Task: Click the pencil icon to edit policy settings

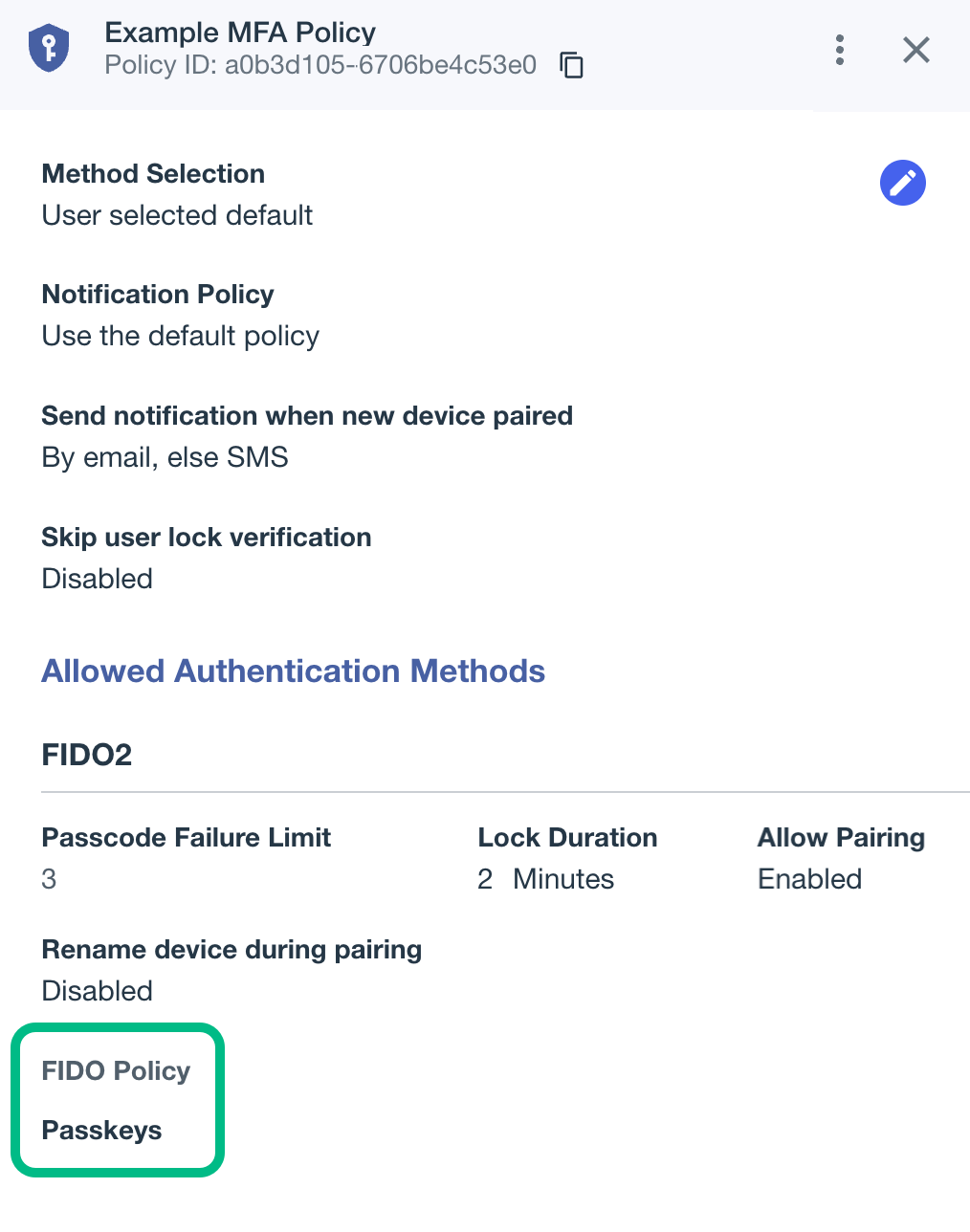Action: click(x=902, y=183)
